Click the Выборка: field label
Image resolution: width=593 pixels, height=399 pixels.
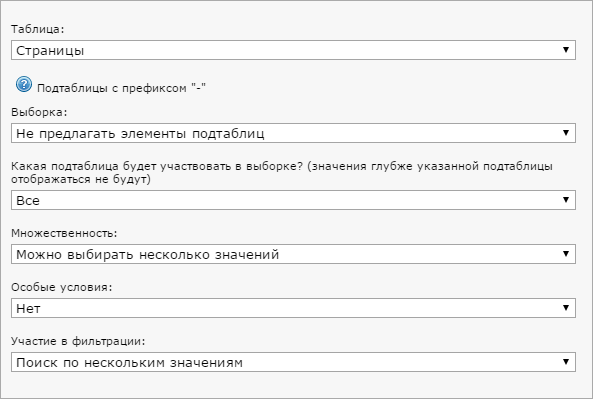pyautogui.click(x=39, y=112)
